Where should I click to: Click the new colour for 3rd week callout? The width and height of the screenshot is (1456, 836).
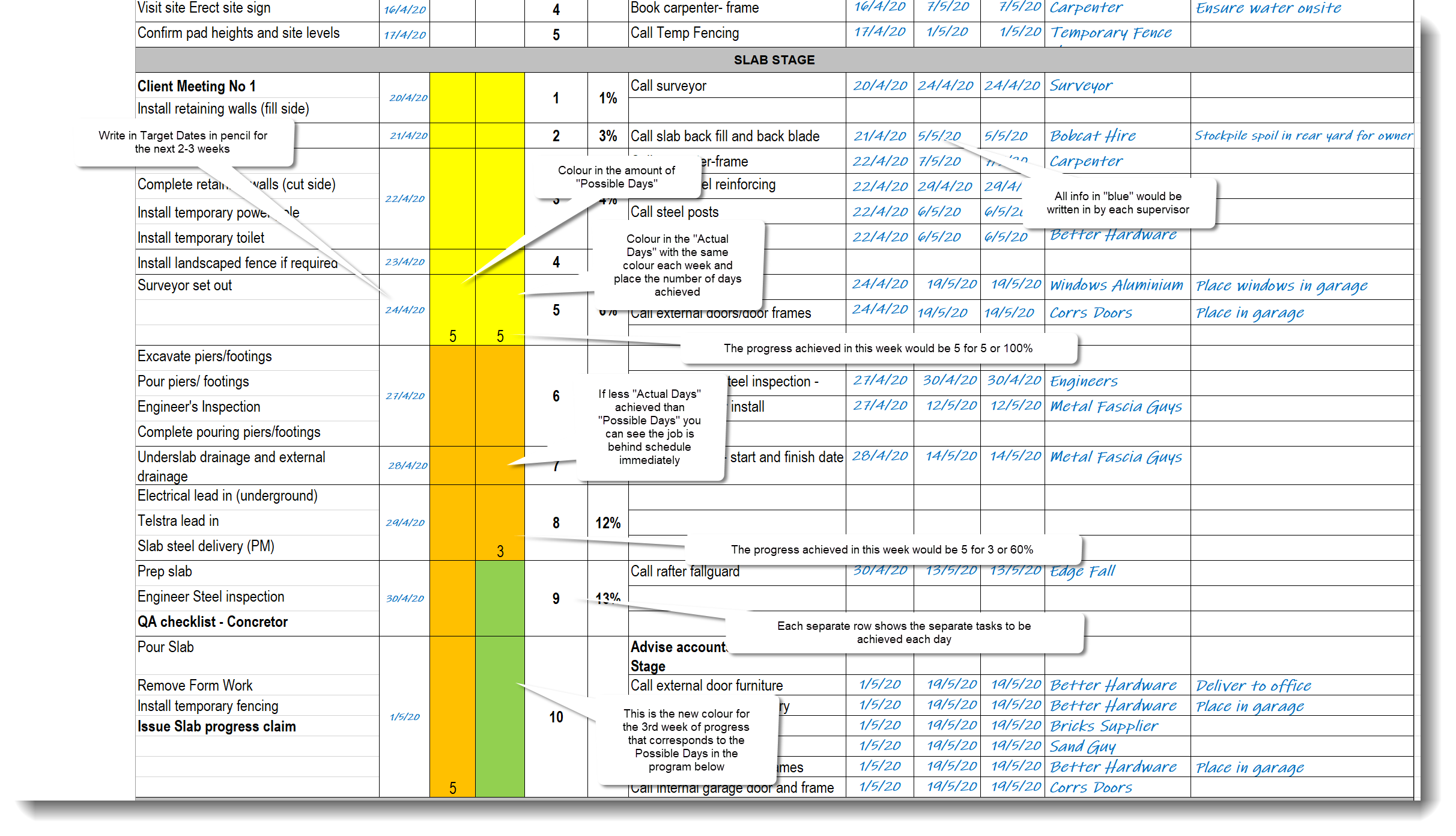point(686,740)
